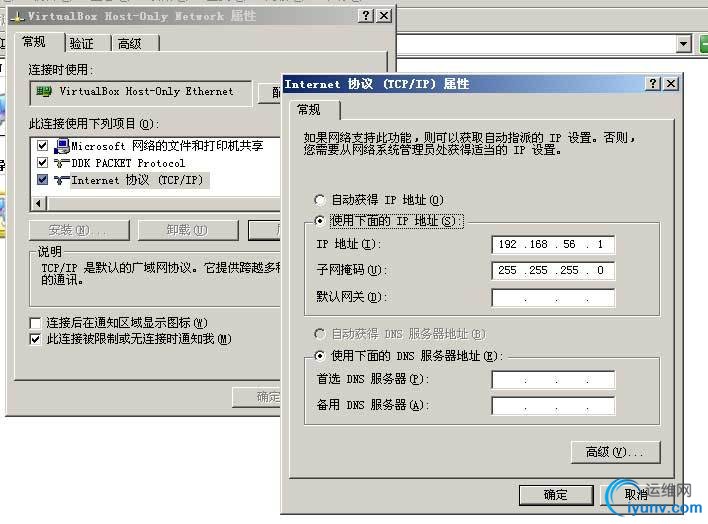The width and height of the screenshot is (708, 524).
Task: Select 自动获得 IP 地址 radio button
Action: (319, 200)
